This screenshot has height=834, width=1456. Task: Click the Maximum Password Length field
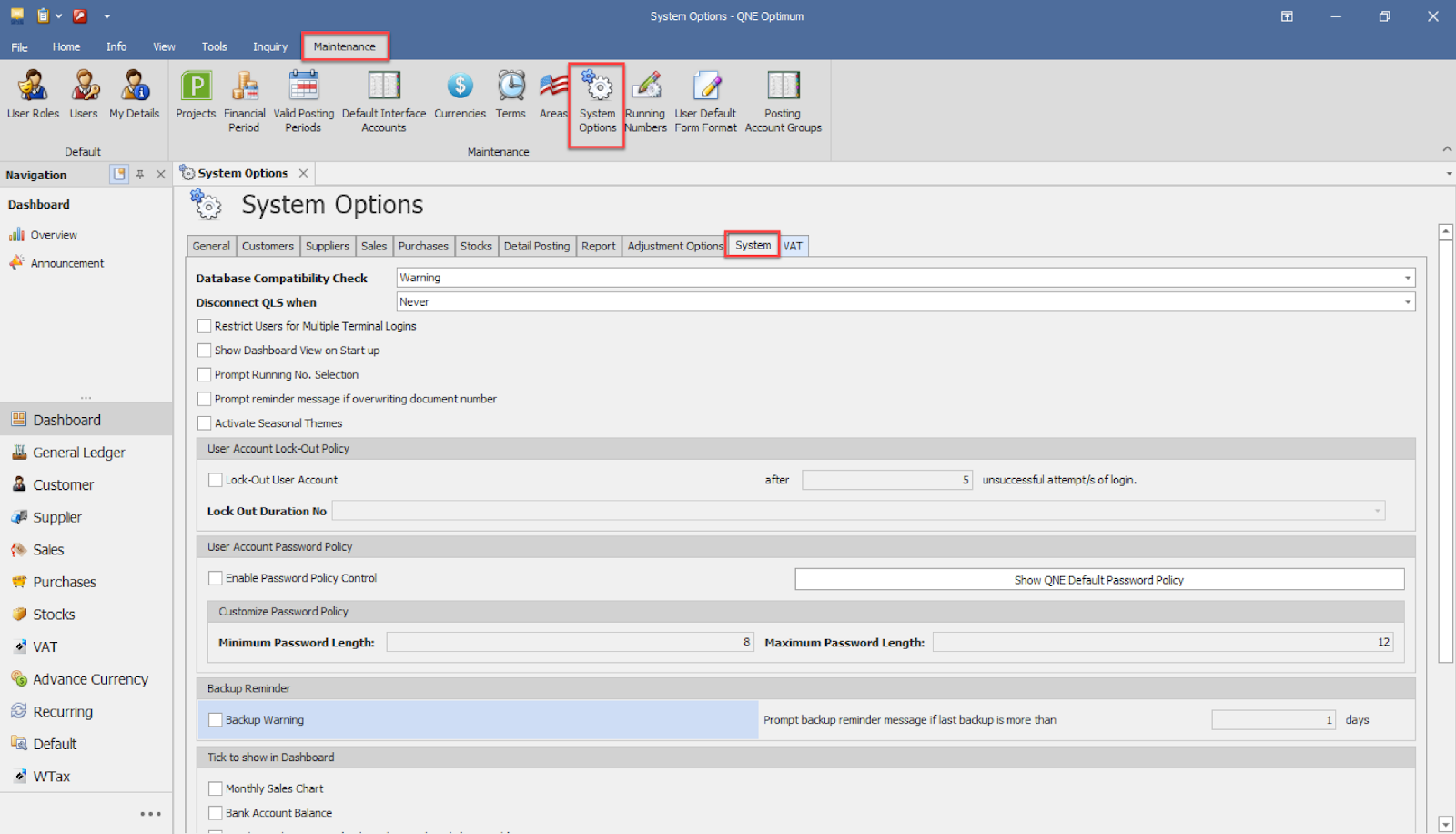[1162, 643]
